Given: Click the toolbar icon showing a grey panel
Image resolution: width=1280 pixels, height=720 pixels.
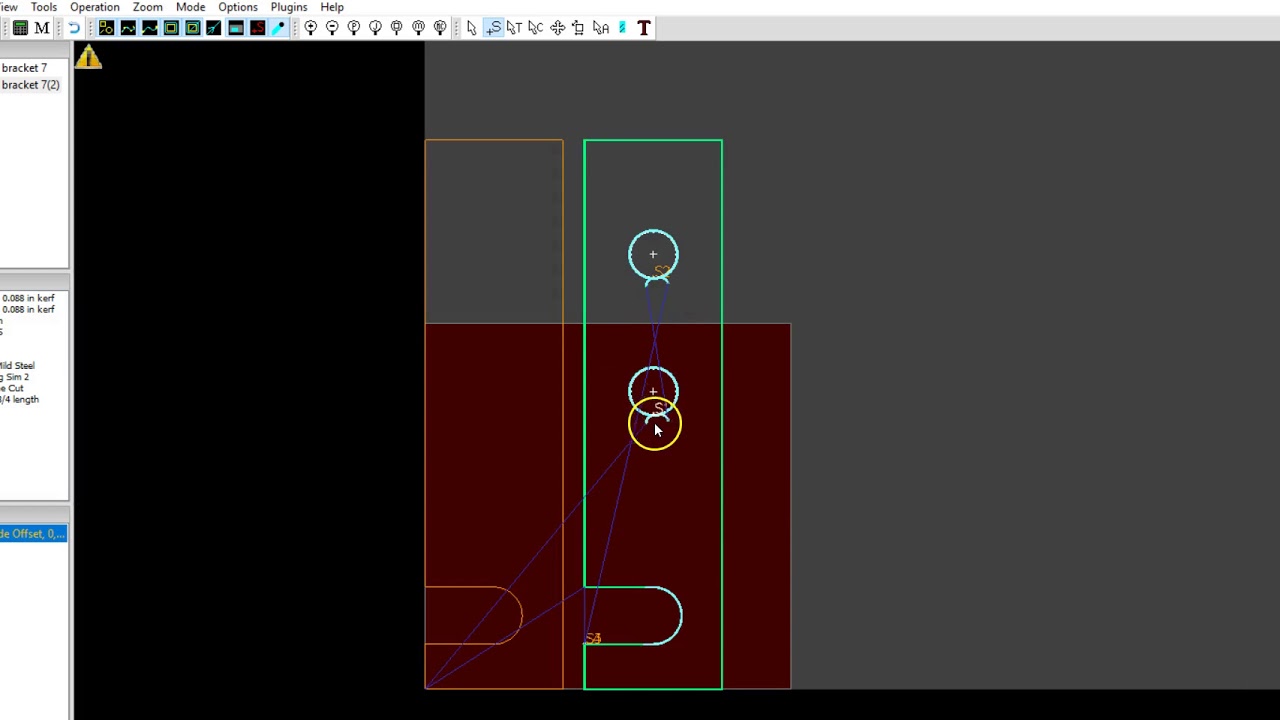Looking at the screenshot, I should [236, 28].
